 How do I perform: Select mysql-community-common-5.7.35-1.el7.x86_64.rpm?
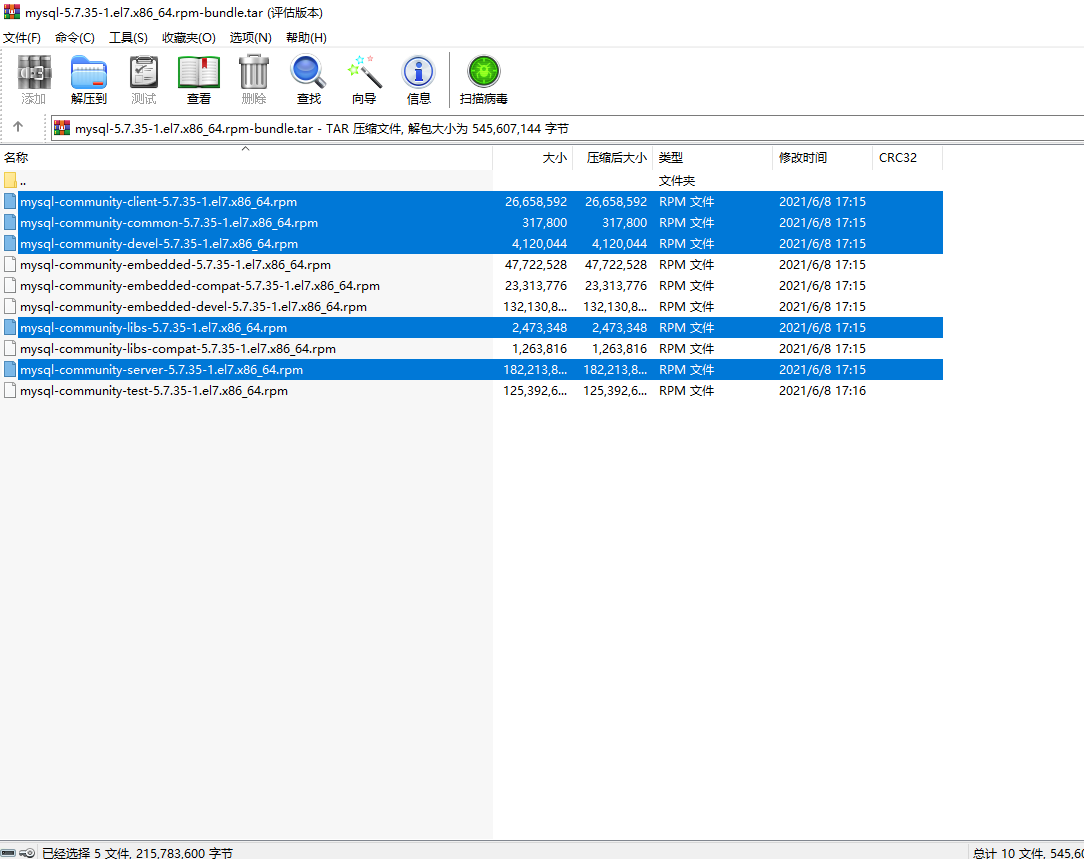tap(169, 223)
